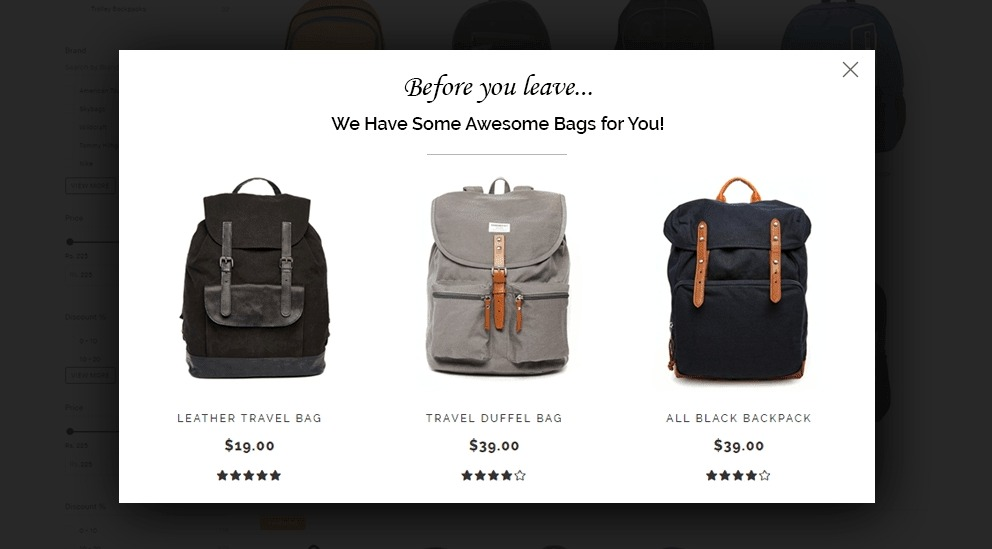Viewport: 992px width, 549px height.
Task: Click the first star under Leather Travel Bag
Action: pyautogui.click(x=222, y=476)
